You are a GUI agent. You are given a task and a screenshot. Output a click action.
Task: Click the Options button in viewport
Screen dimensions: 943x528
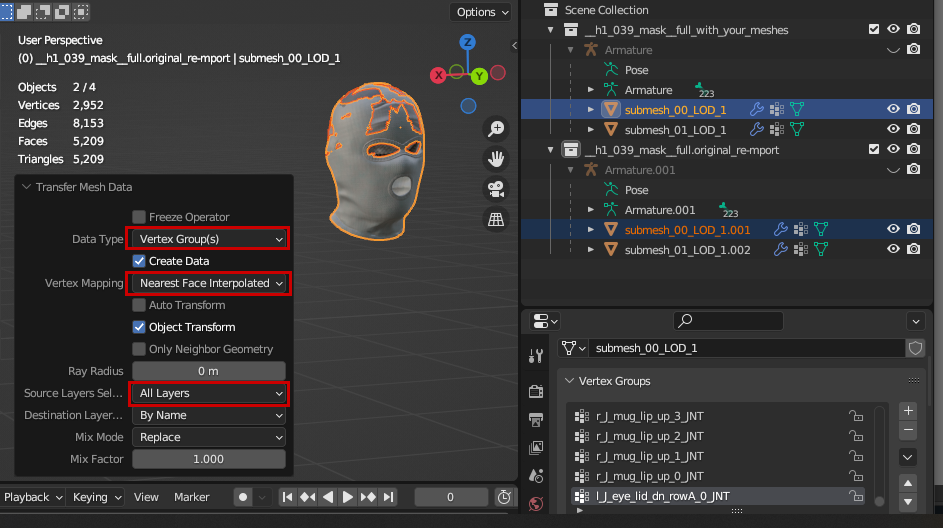[x=481, y=12]
